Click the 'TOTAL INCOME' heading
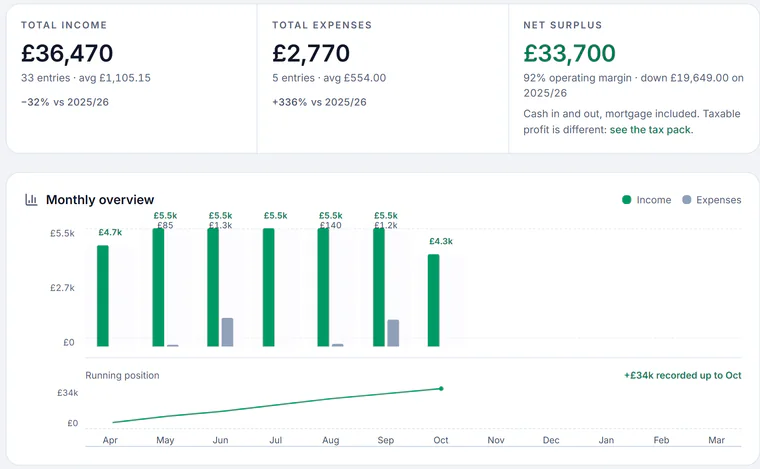This screenshot has height=469, width=760. pyautogui.click(x=63, y=25)
